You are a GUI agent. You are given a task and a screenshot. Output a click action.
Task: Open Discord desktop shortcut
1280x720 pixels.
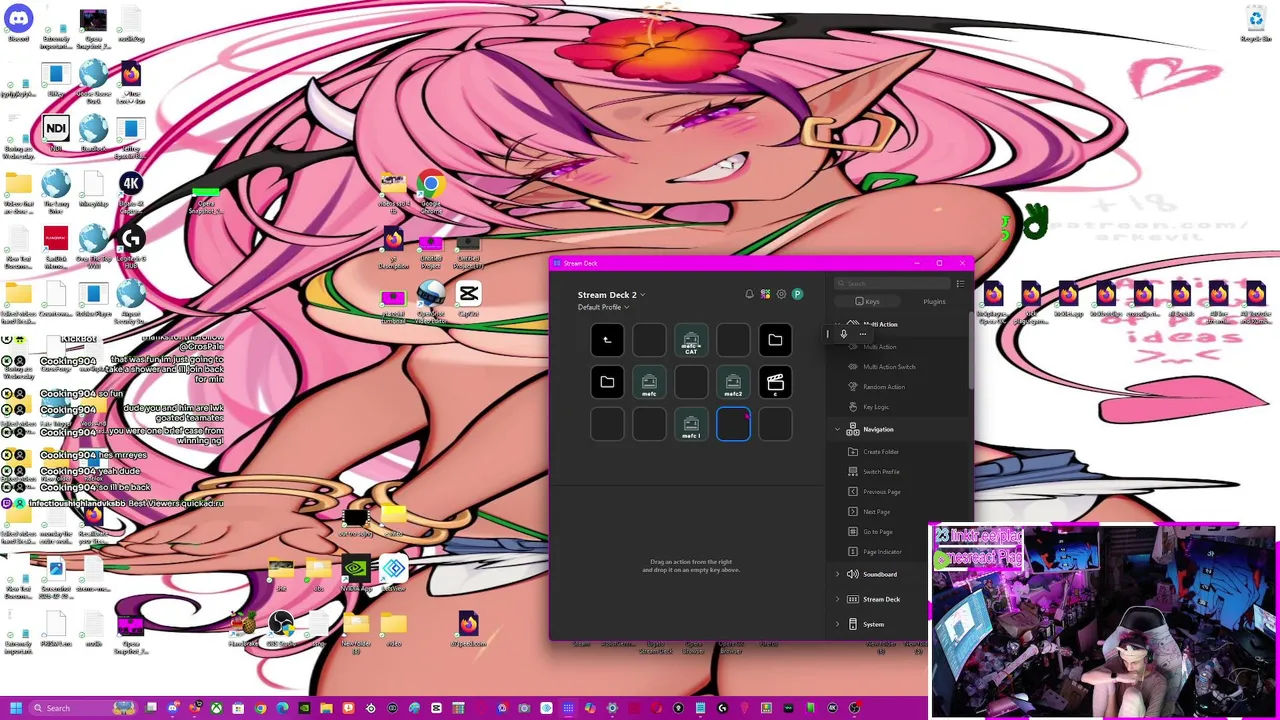pyautogui.click(x=18, y=24)
